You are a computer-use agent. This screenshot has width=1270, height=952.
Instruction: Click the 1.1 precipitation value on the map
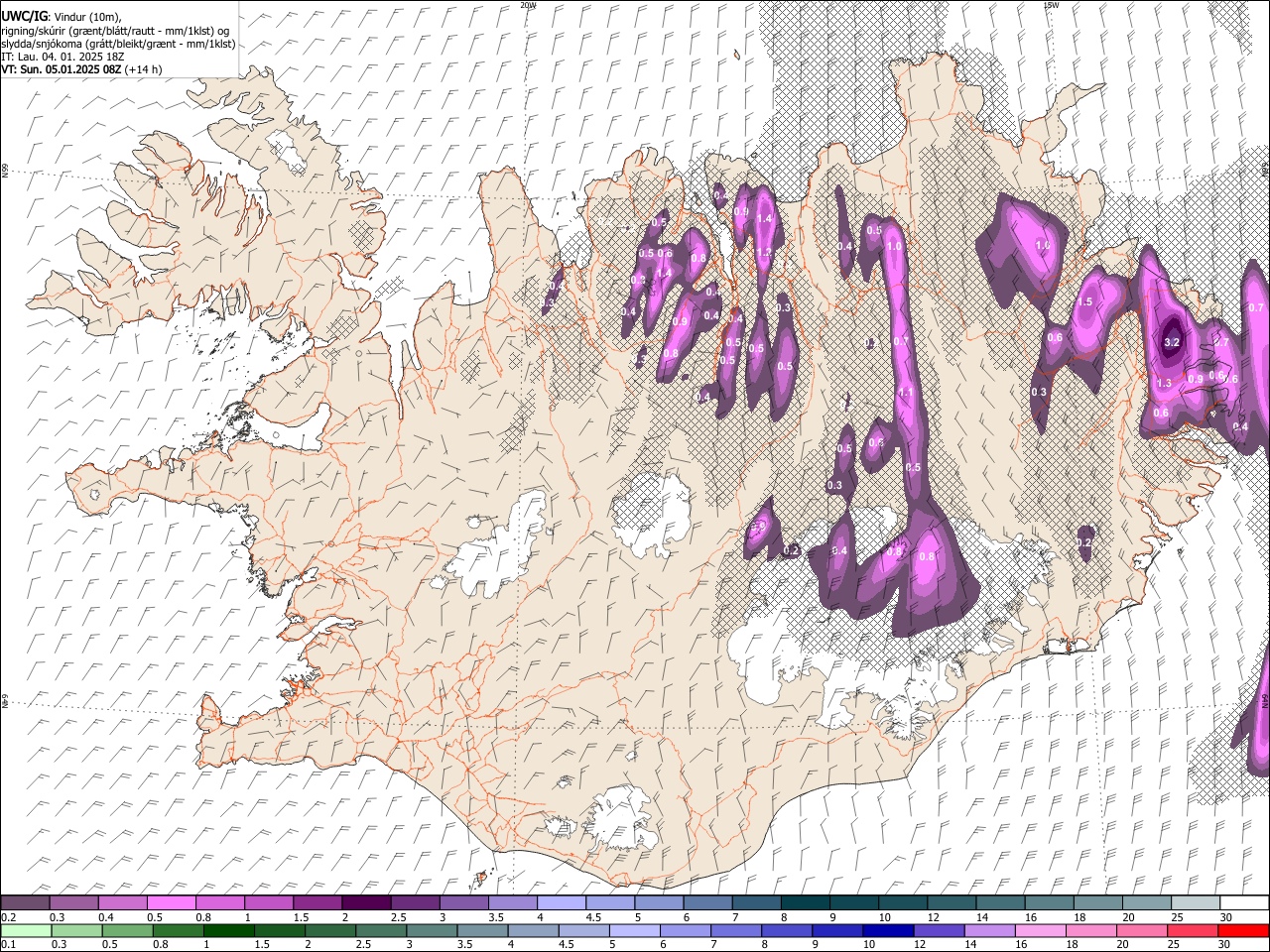point(905,393)
